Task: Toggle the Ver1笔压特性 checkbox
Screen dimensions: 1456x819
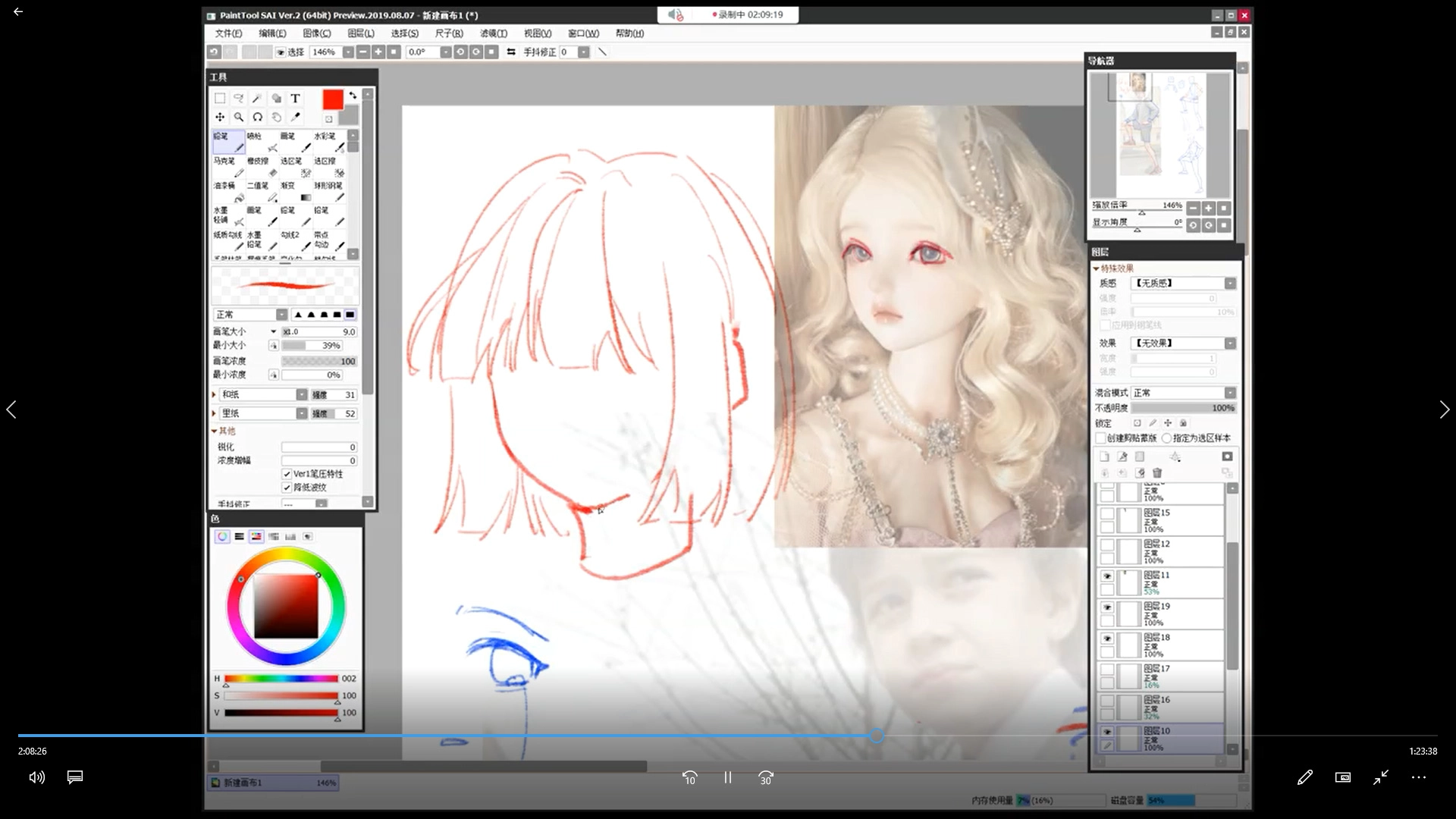Action: (287, 474)
